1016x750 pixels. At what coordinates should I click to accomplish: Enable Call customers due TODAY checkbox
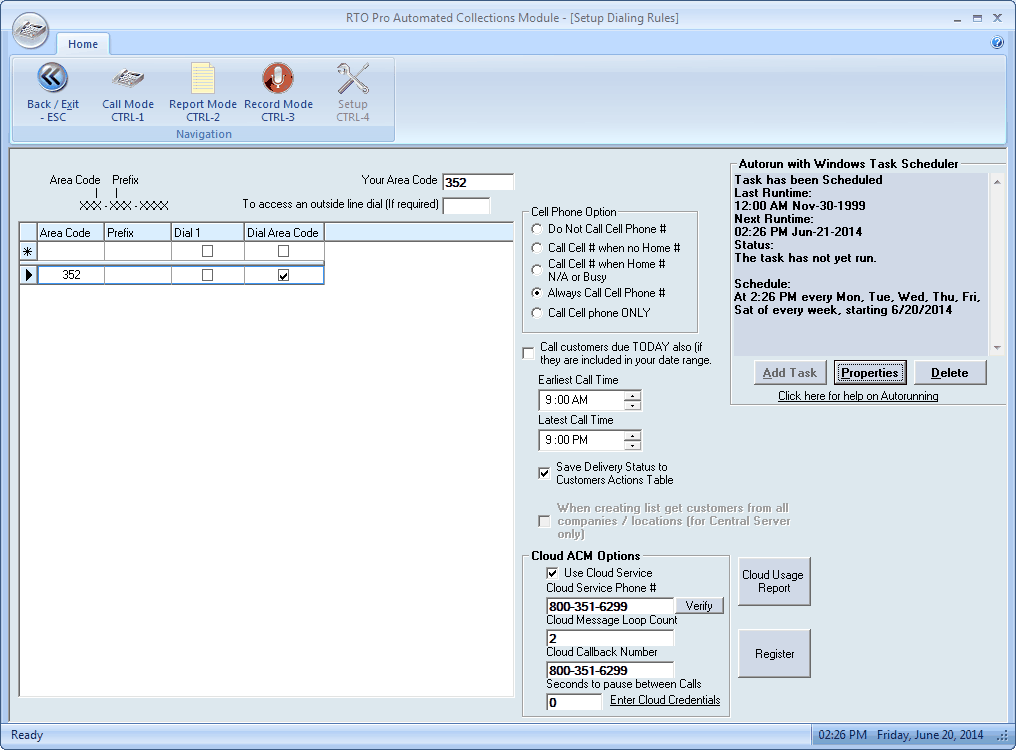coord(528,353)
